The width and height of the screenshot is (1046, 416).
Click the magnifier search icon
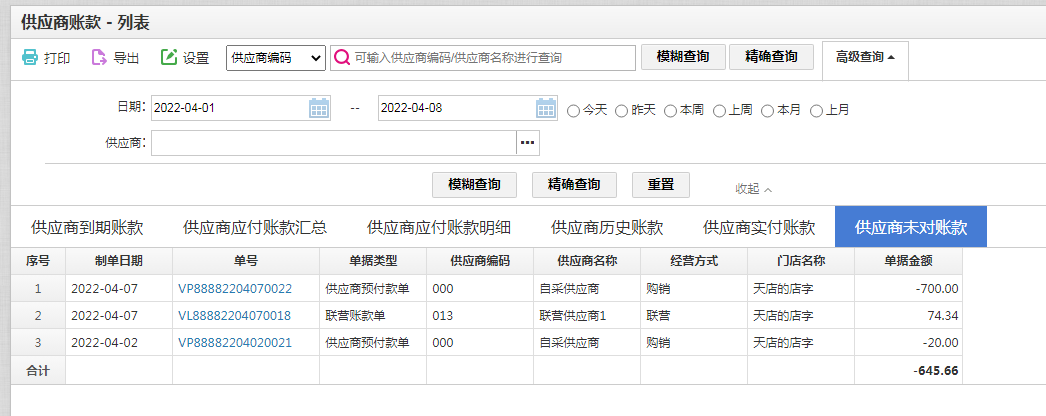[342, 58]
